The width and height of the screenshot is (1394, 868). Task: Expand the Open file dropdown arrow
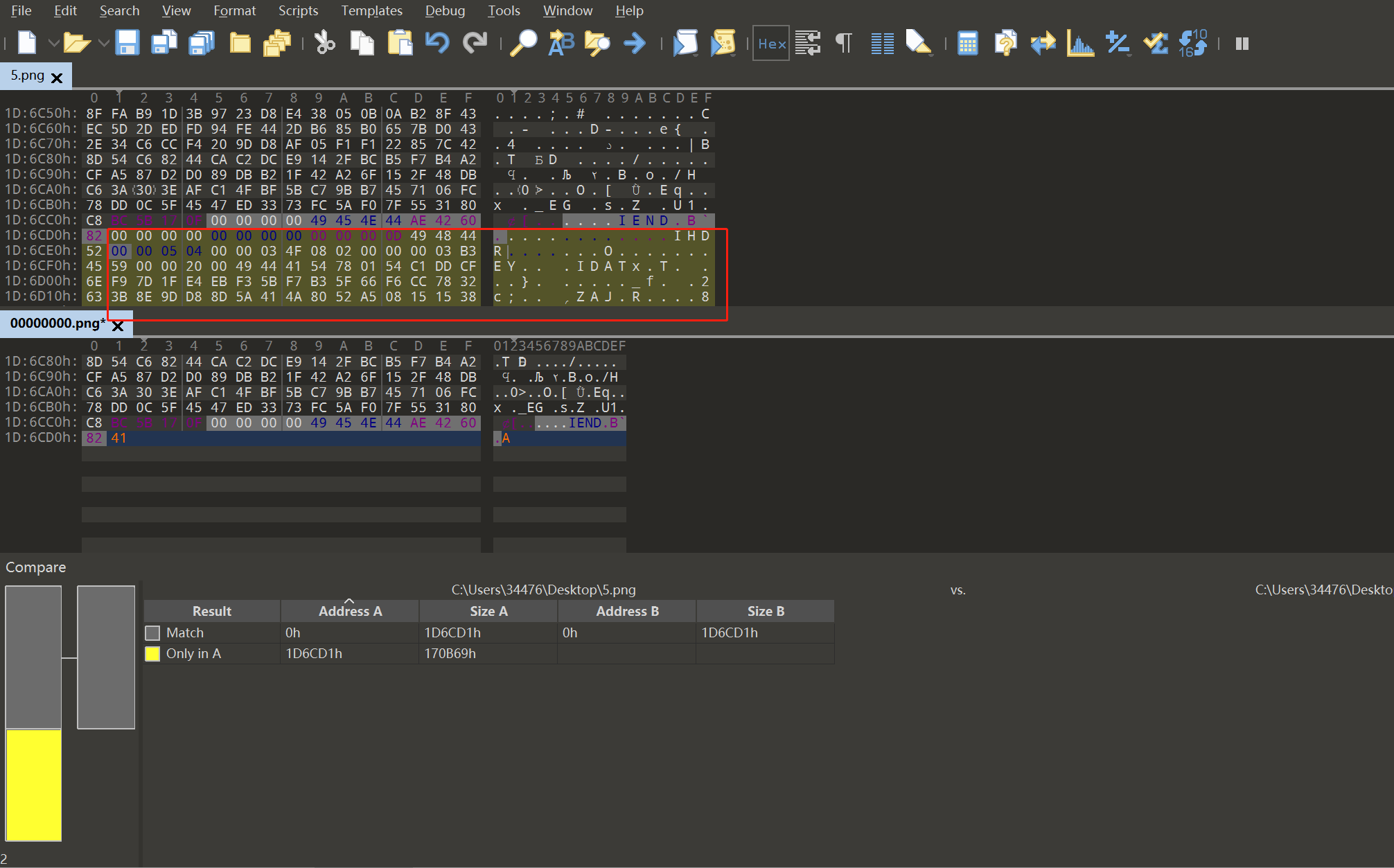coord(104,43)
